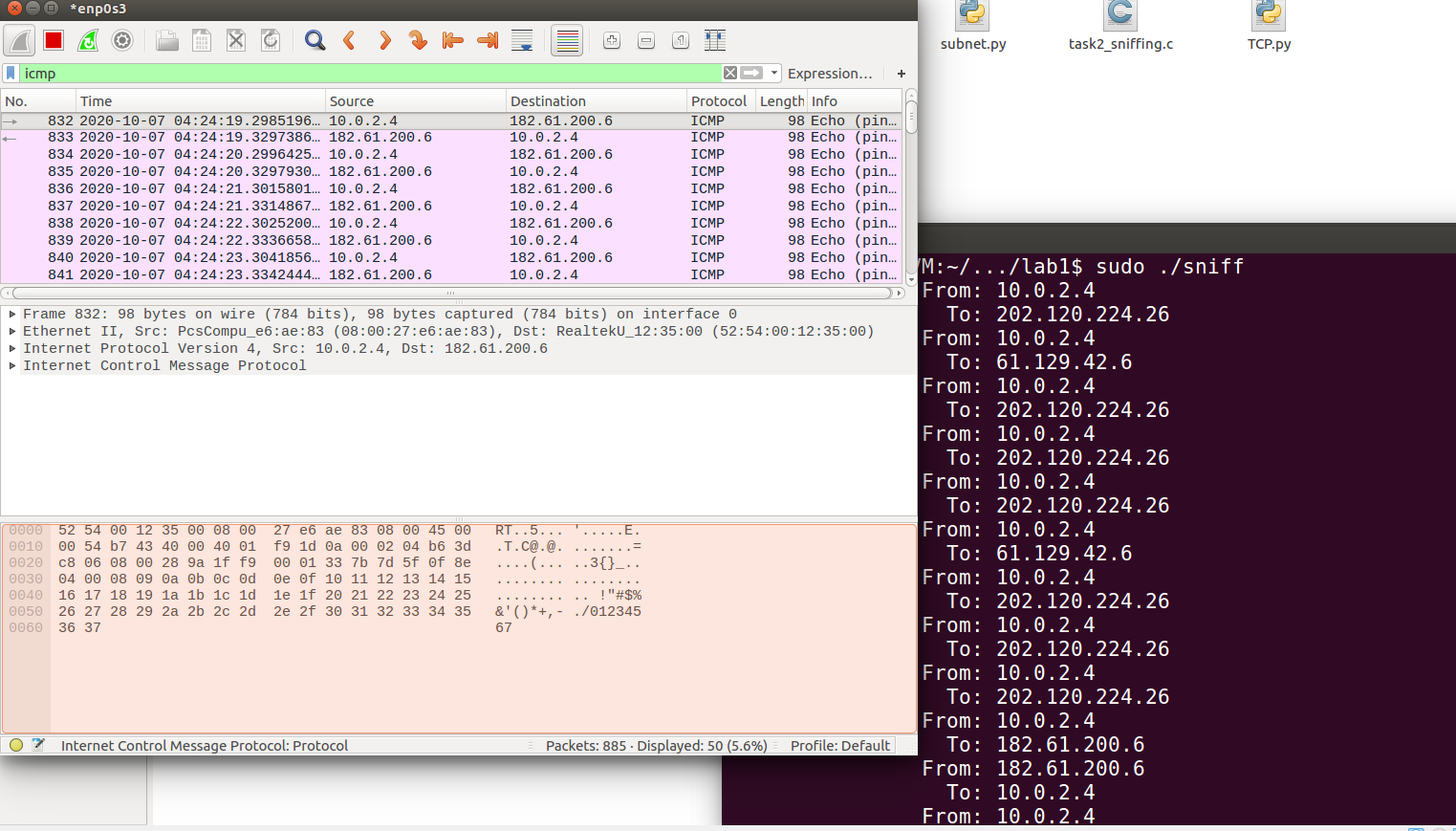Toggle auto-scroll during live capture

coord(522,40)
